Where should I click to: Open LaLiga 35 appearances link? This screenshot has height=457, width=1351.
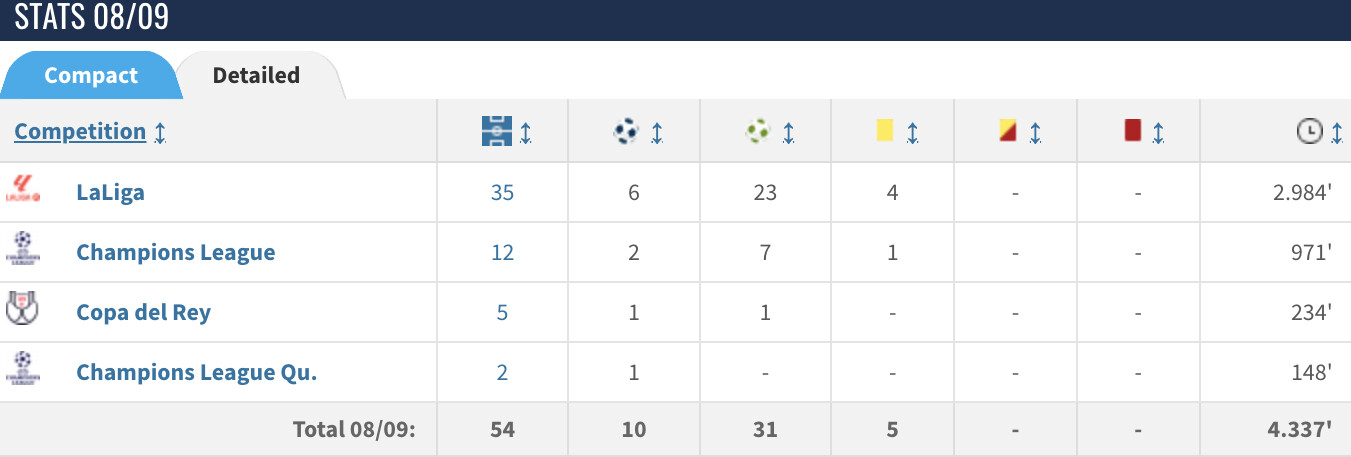click(x=502, y=192)
